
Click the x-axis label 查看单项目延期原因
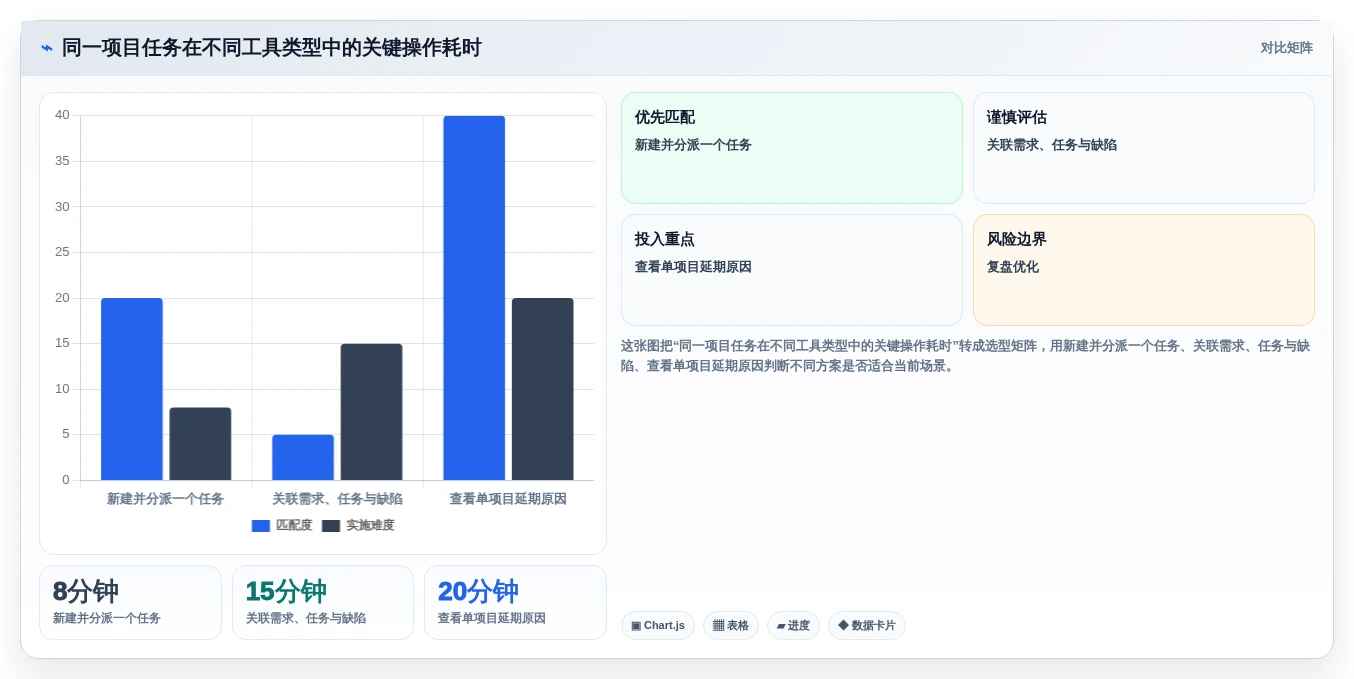click(x=508, y=499)
